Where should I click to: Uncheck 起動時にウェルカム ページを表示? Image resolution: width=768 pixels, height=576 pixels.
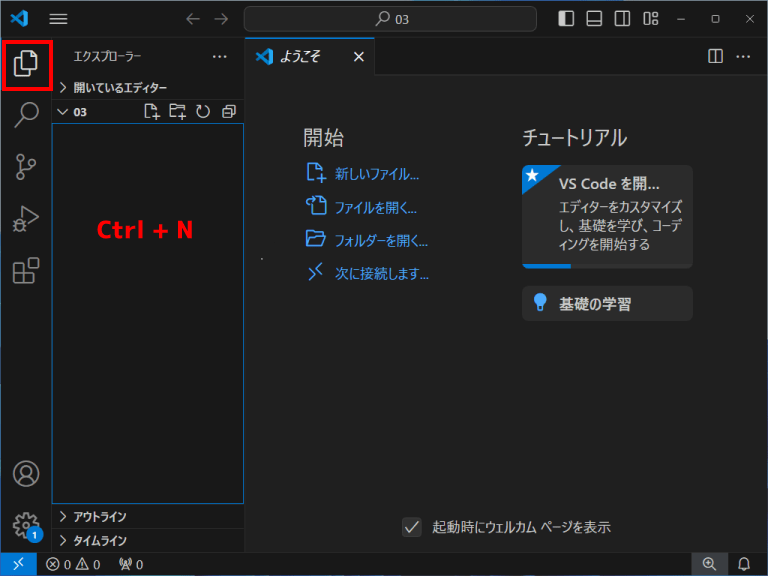tap(411, 528)
